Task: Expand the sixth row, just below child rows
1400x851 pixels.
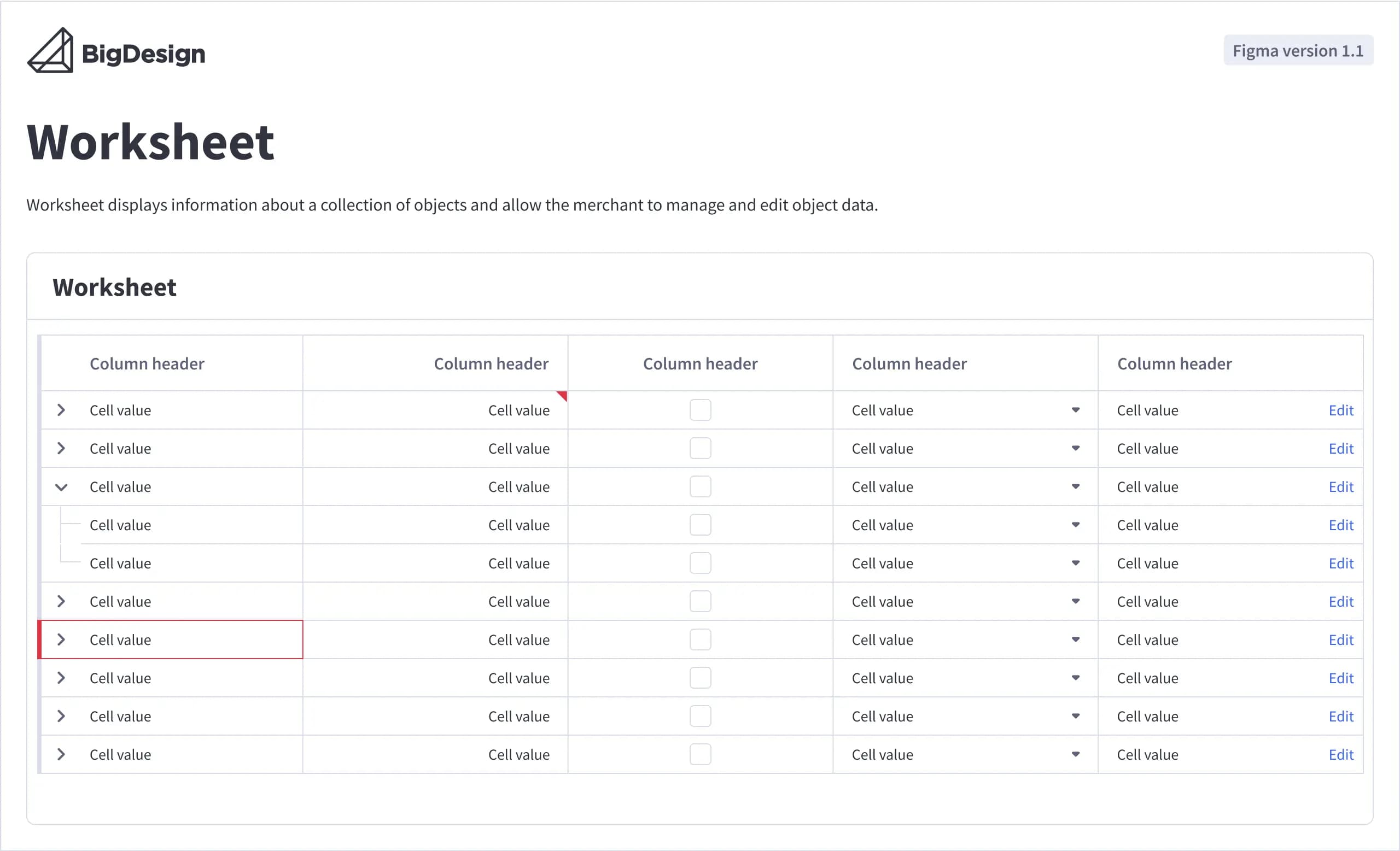Action: (x=61, y=601)
